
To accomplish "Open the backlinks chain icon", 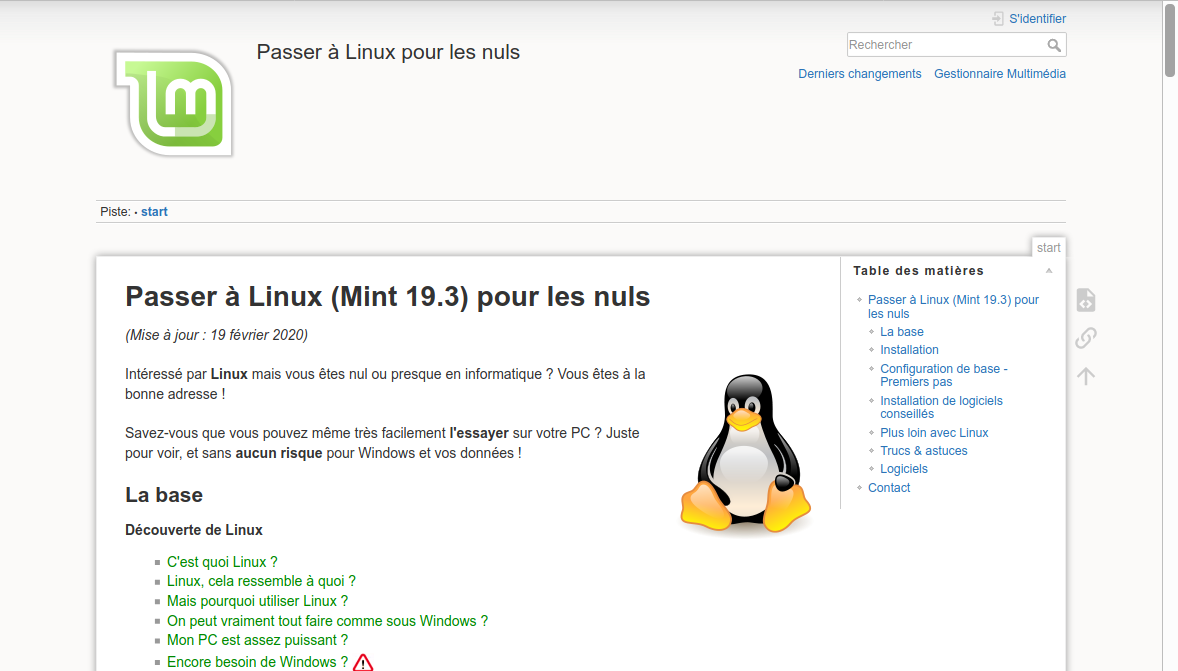I will click(1086, 337).
